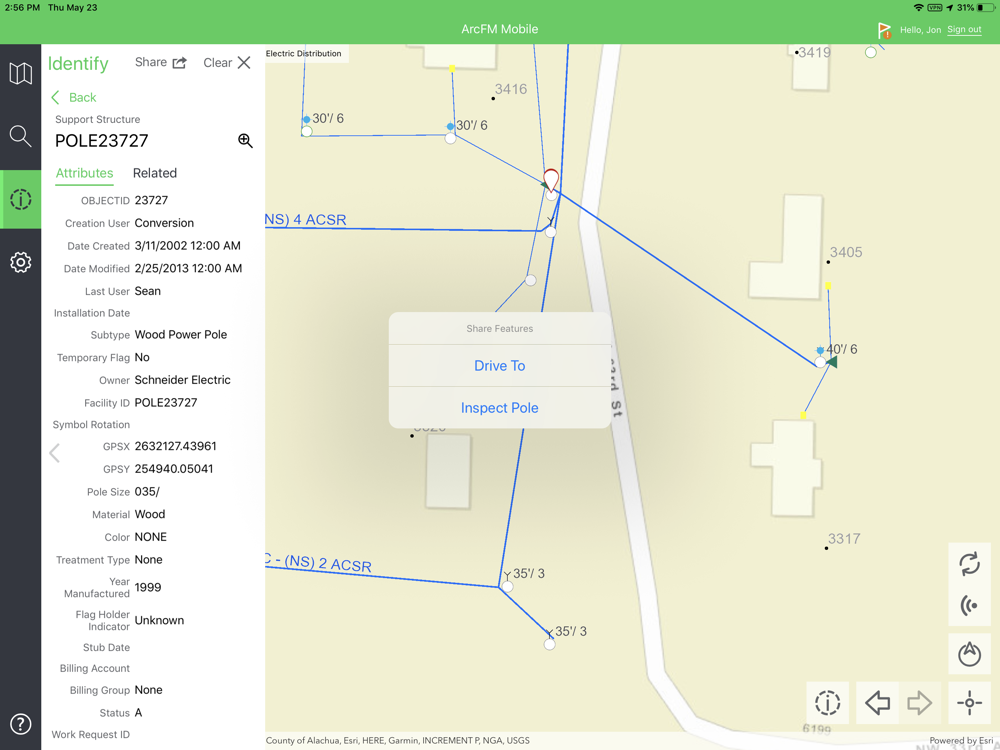Screen dimensions: 1000x750
Task: Open the settings gear in sidebar
Action: point(20,262)
